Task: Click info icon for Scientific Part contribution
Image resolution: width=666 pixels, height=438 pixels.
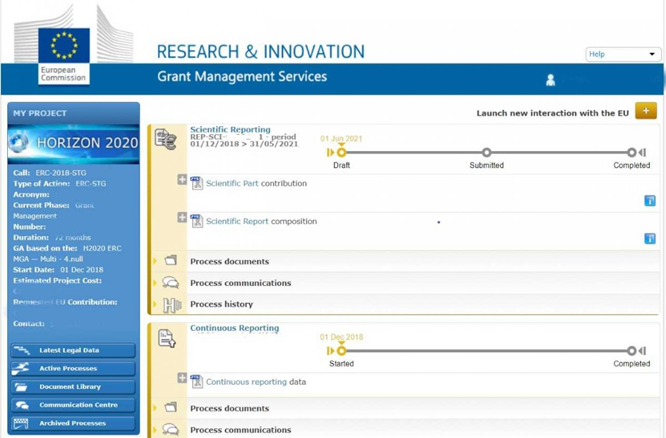Action: click(x=649, y=201)
